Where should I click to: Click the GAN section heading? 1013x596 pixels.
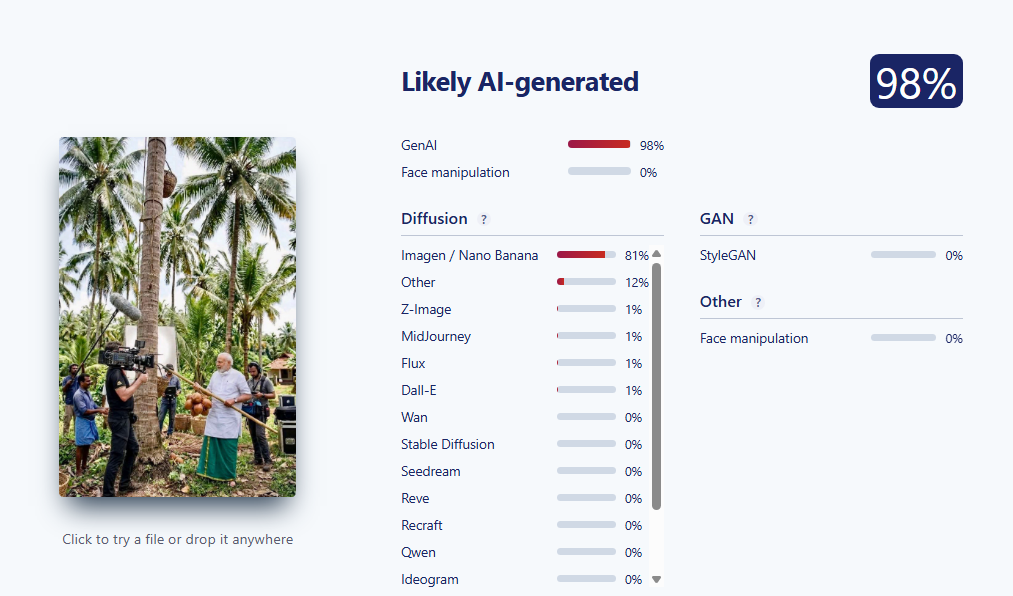click(717, 218)
